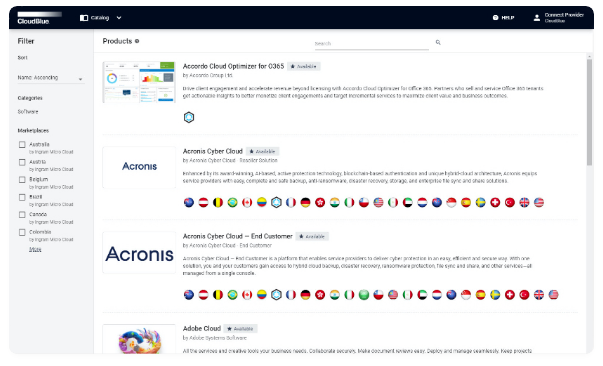Screen dimensions: 603x366
Task: Expand More marketplaces list
Action: coord(35,250)
